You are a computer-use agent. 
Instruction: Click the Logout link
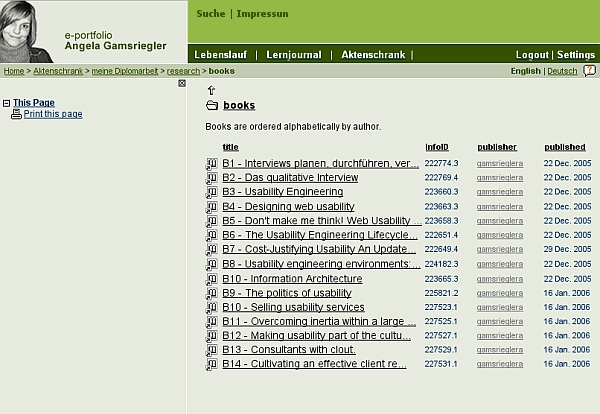532,54
